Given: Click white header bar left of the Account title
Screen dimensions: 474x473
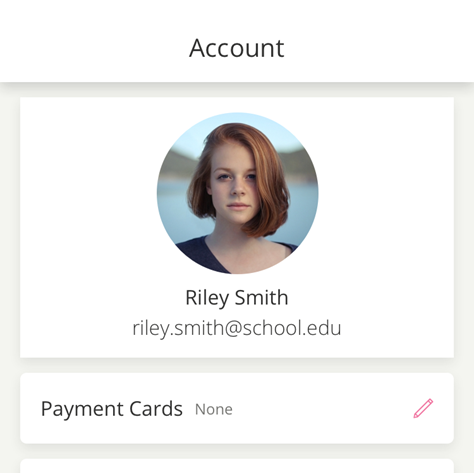Looking at the screenshot, I should coord(93,47).
